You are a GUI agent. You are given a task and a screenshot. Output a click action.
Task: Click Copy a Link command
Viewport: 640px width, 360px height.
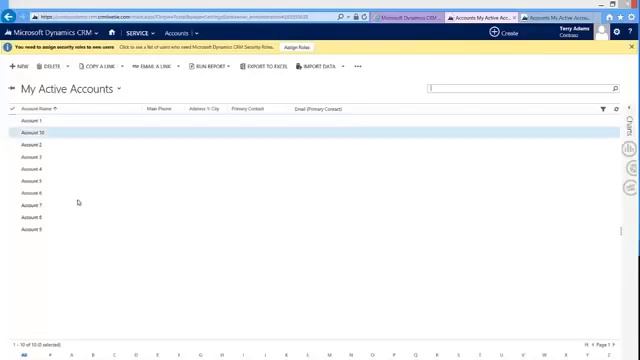[97, 66]
